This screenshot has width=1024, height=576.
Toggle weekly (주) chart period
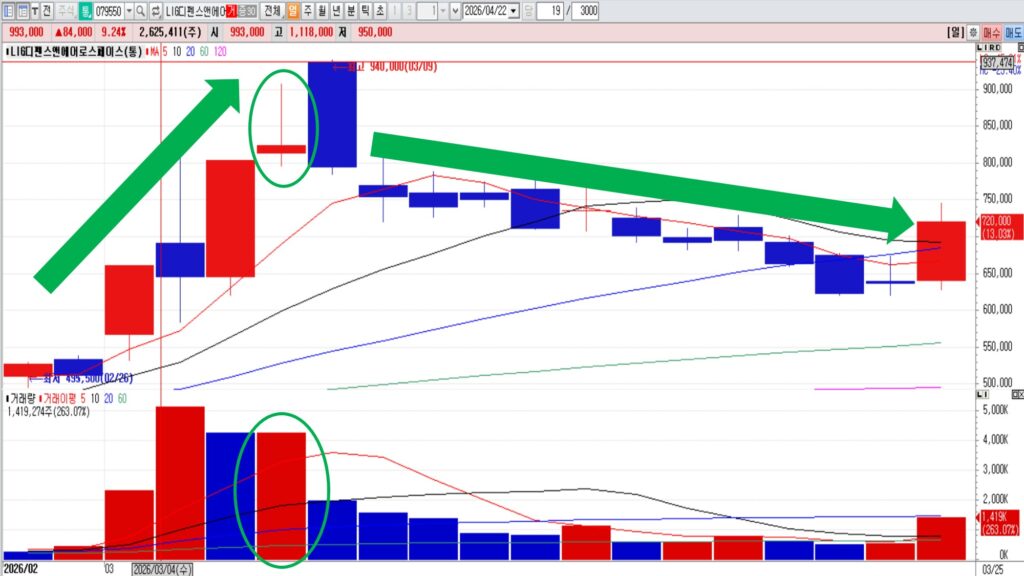pos(307,11)
